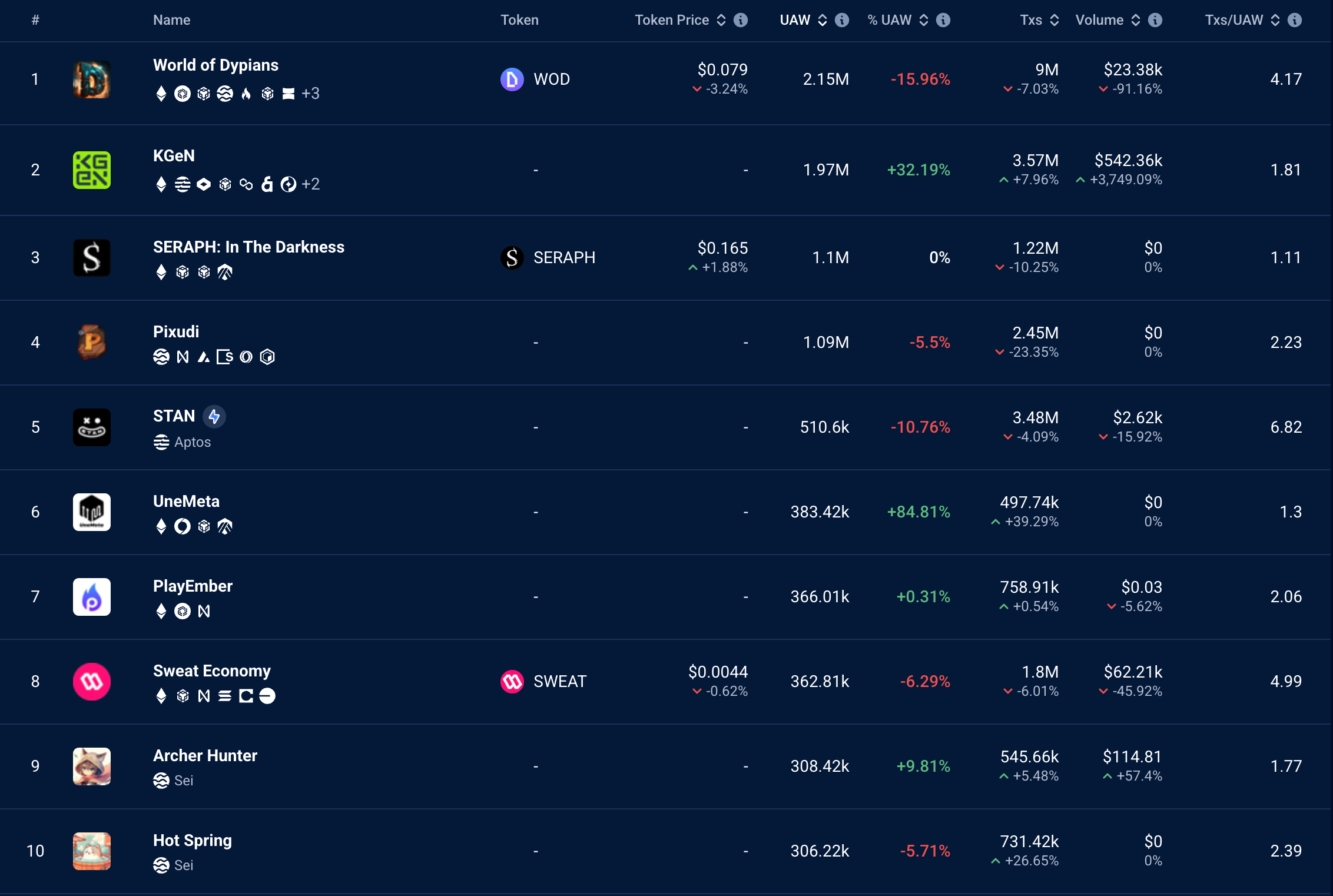Click the Txs/UAW info icon

tap(1295, 20)
